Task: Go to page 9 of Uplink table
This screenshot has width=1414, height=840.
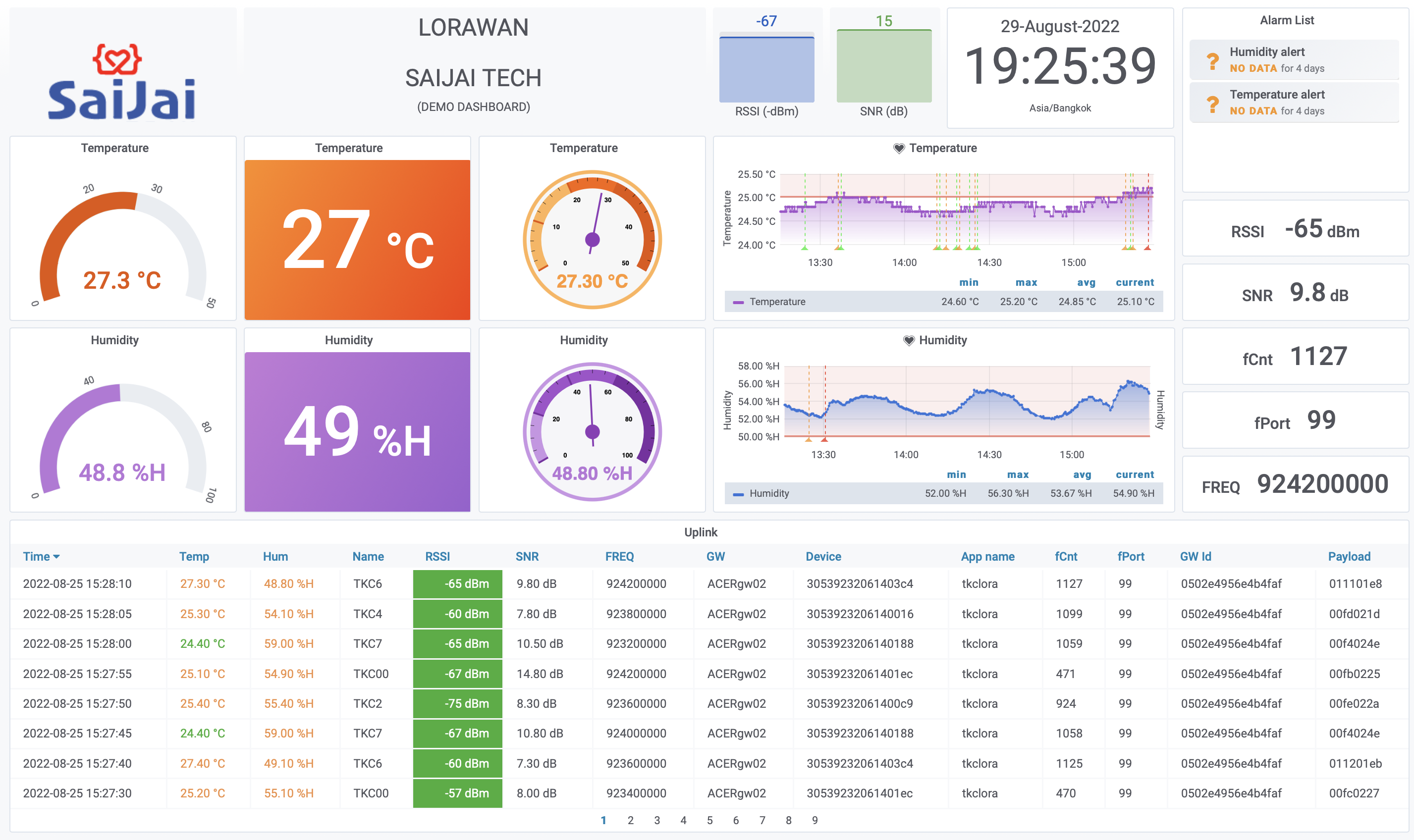Action: pyautogui.click(x=815, y=820)
